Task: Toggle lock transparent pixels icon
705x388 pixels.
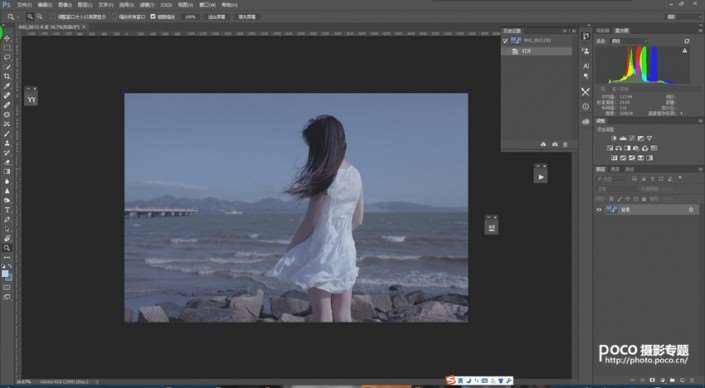Action: (611, 198)
